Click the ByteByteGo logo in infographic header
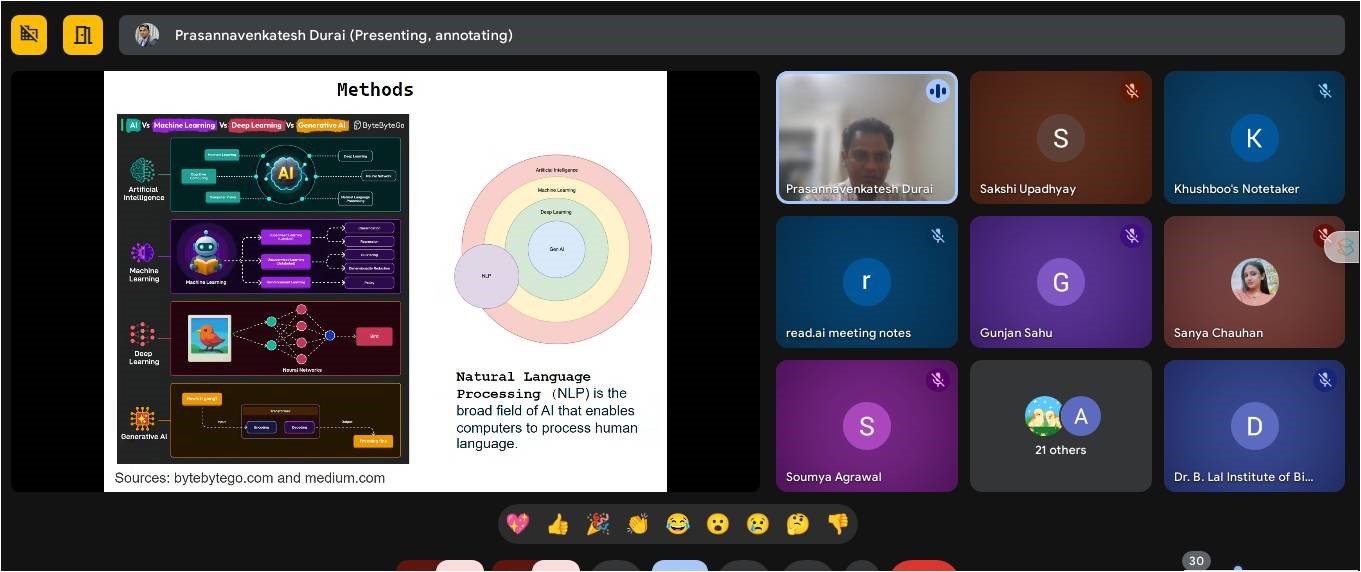This screenshot has width=1361, height=572. tap(379, 125)
